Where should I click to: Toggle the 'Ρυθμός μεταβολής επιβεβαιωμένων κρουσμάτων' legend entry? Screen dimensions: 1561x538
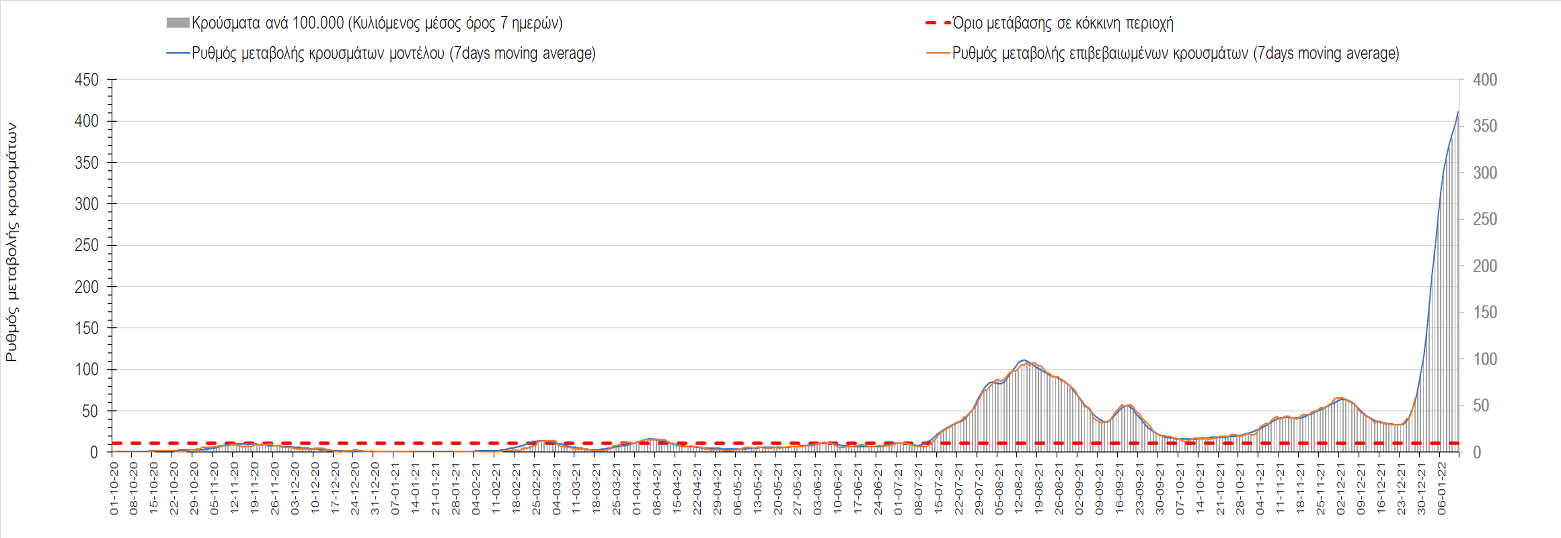pos(1176,54)
